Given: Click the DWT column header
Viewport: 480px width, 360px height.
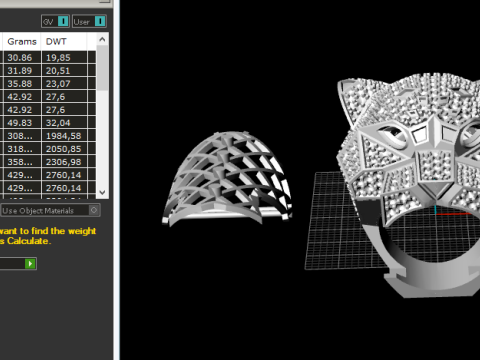Looking at the screenshot, I should point(63,42).
